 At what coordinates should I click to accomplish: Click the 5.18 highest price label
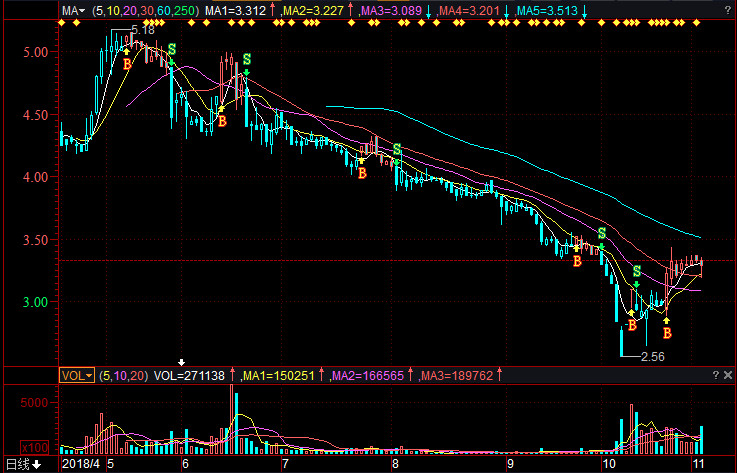coord(143,31)
